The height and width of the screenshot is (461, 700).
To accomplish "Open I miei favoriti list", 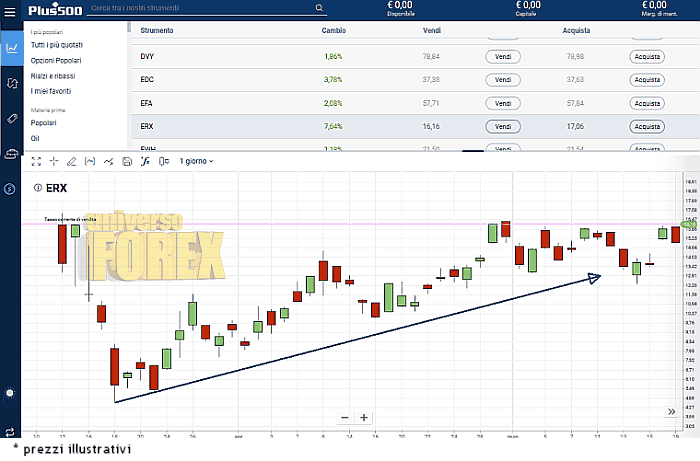I will [x=54, y=91].
